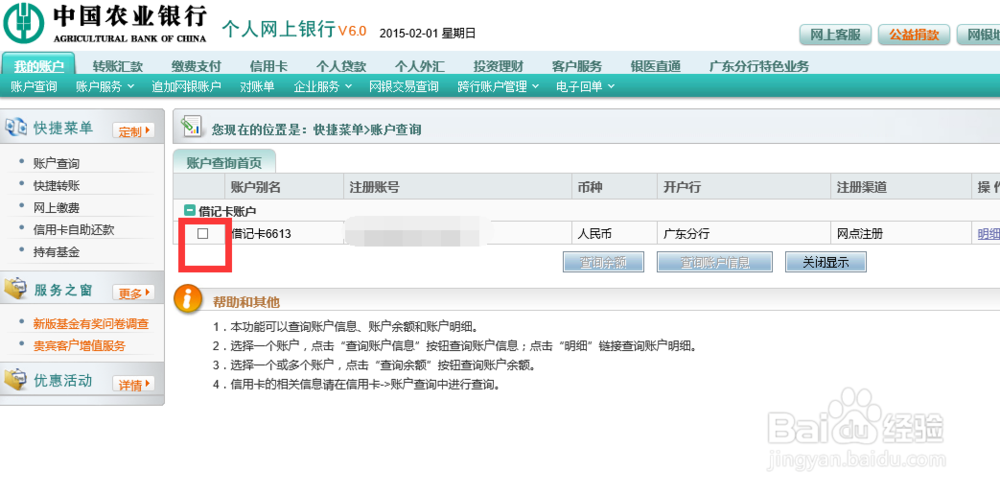Open the 广东分行特色业务 tab
This screenshot has height=494, width=1000.
click(759, 66)
